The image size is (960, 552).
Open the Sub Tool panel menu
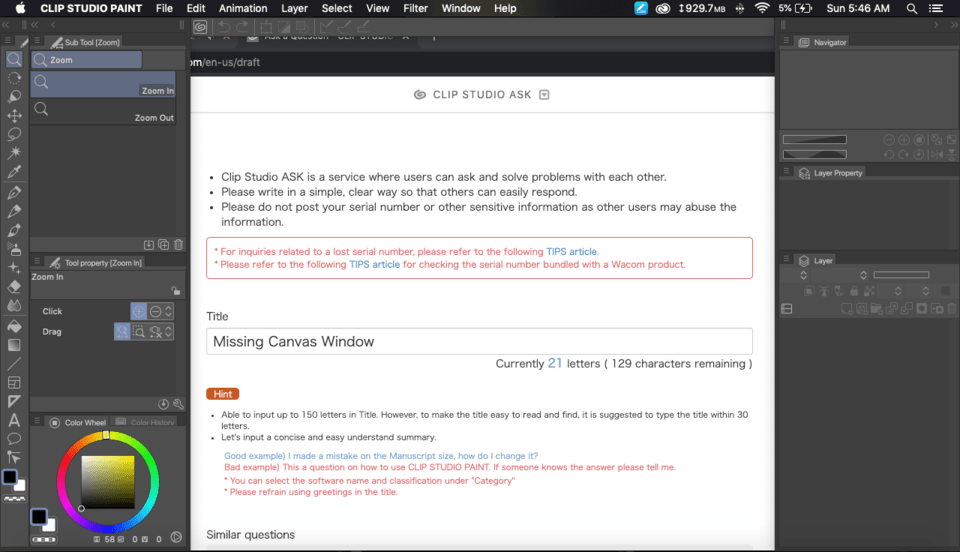point(37,41)
